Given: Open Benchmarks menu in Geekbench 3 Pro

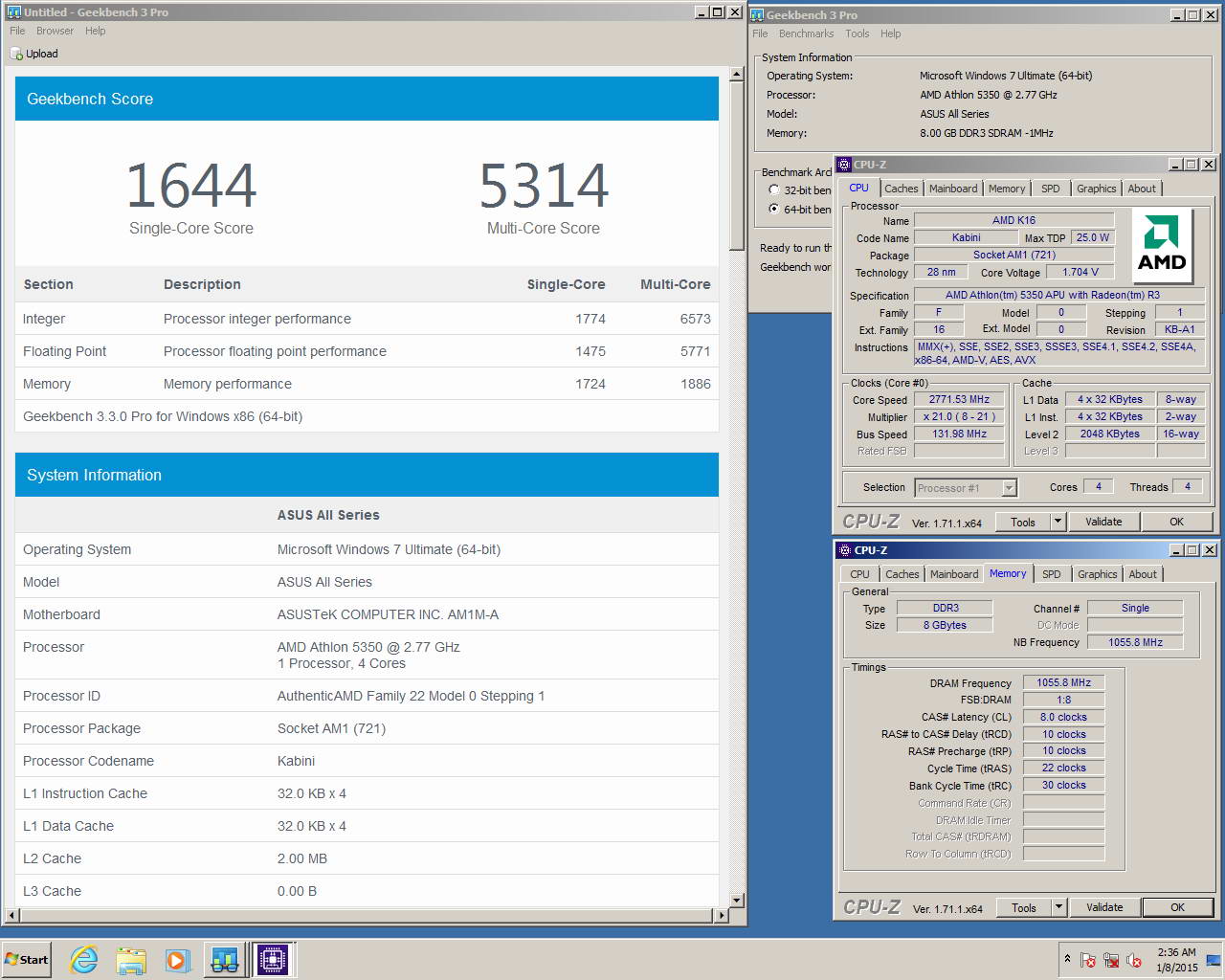Looking at the screenshot, I should [806, 33].
